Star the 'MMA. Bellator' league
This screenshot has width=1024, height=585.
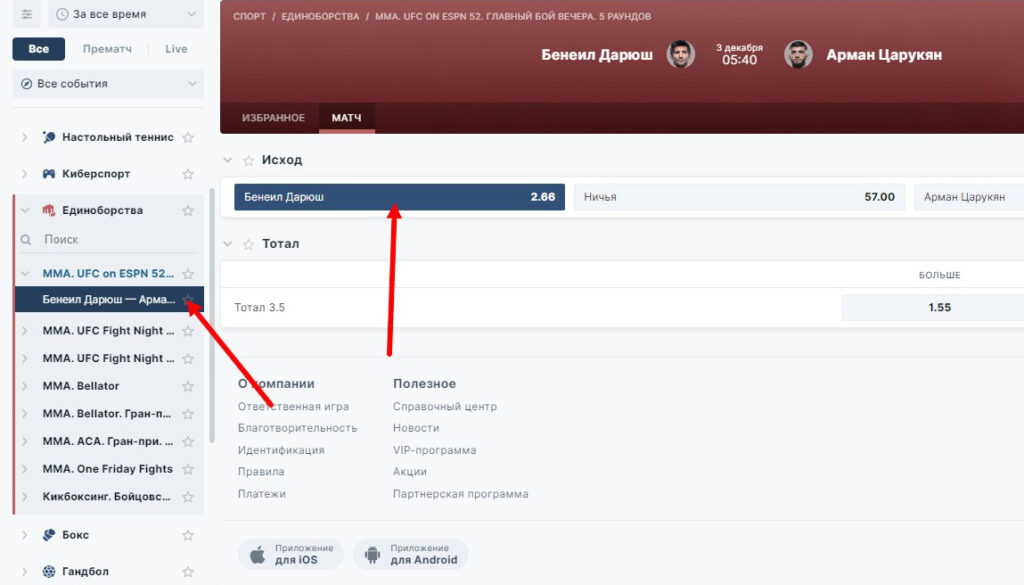coord(188,386)
